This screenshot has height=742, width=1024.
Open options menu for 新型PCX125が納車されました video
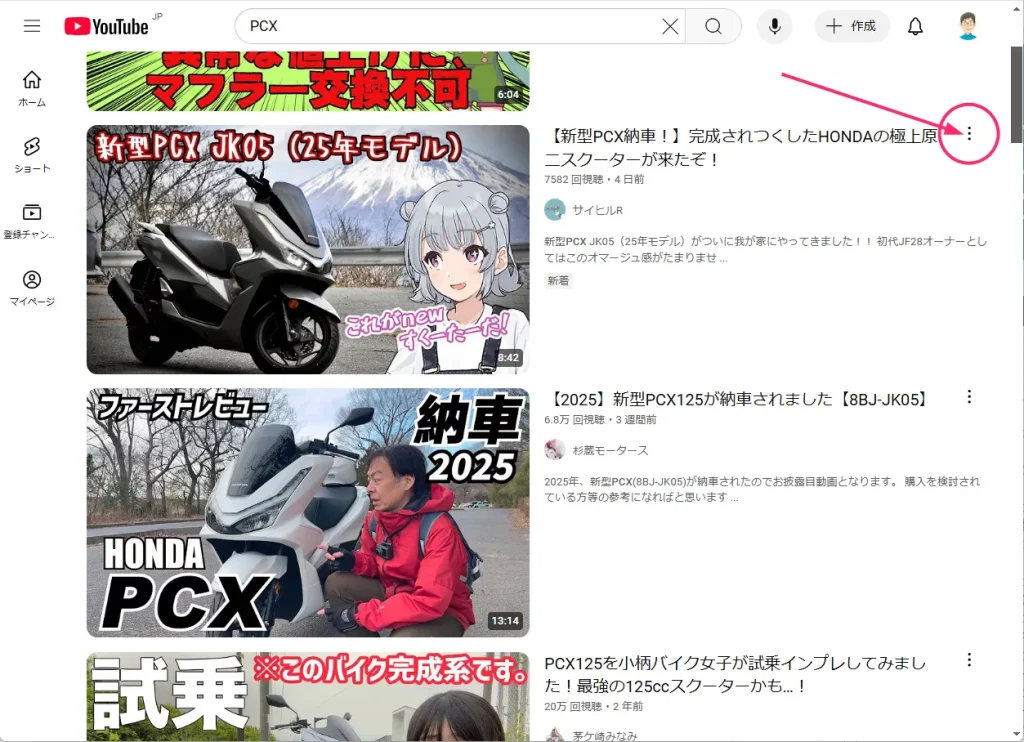tap(969, 396)
